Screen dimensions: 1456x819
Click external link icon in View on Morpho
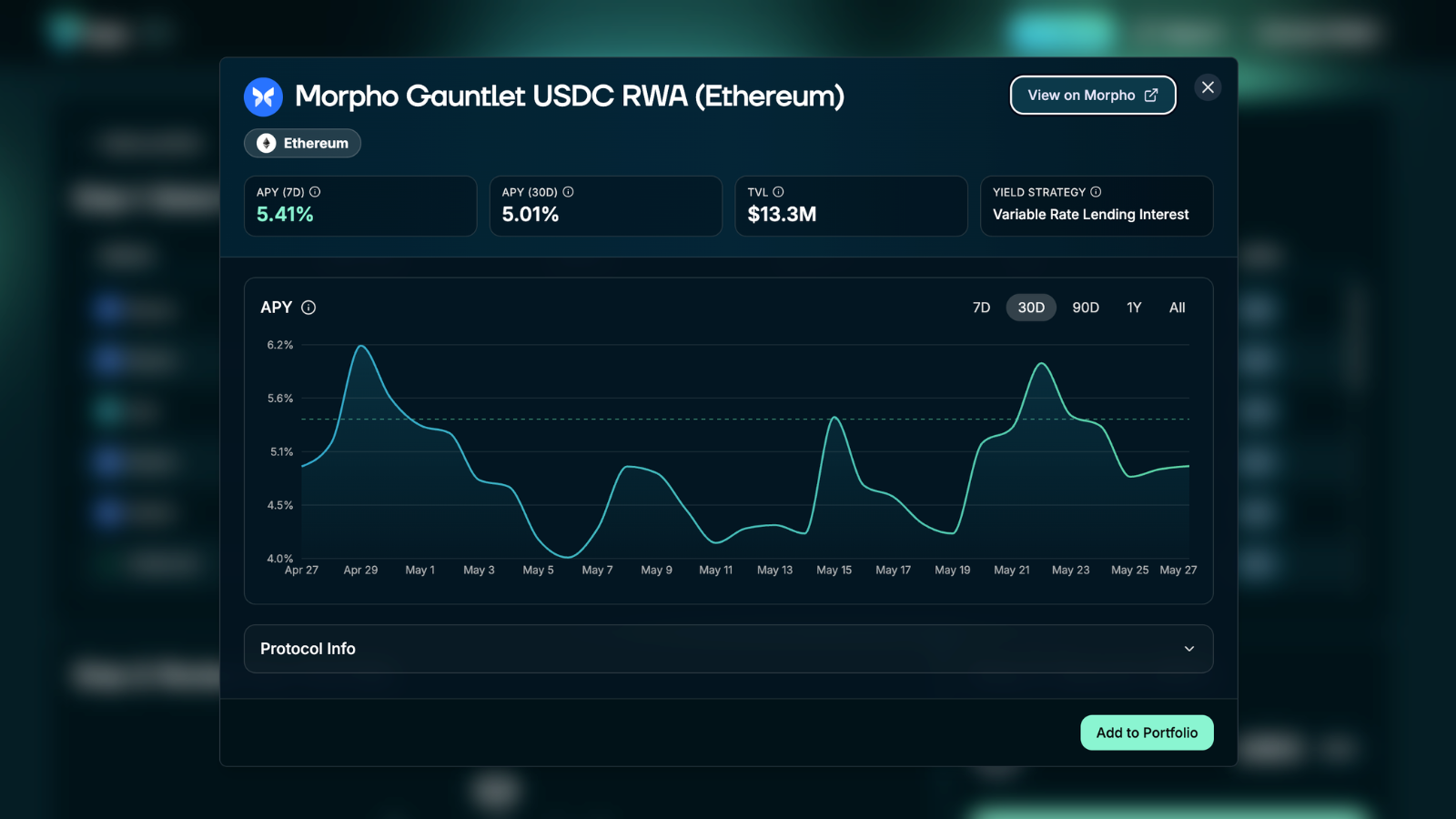1151,96
